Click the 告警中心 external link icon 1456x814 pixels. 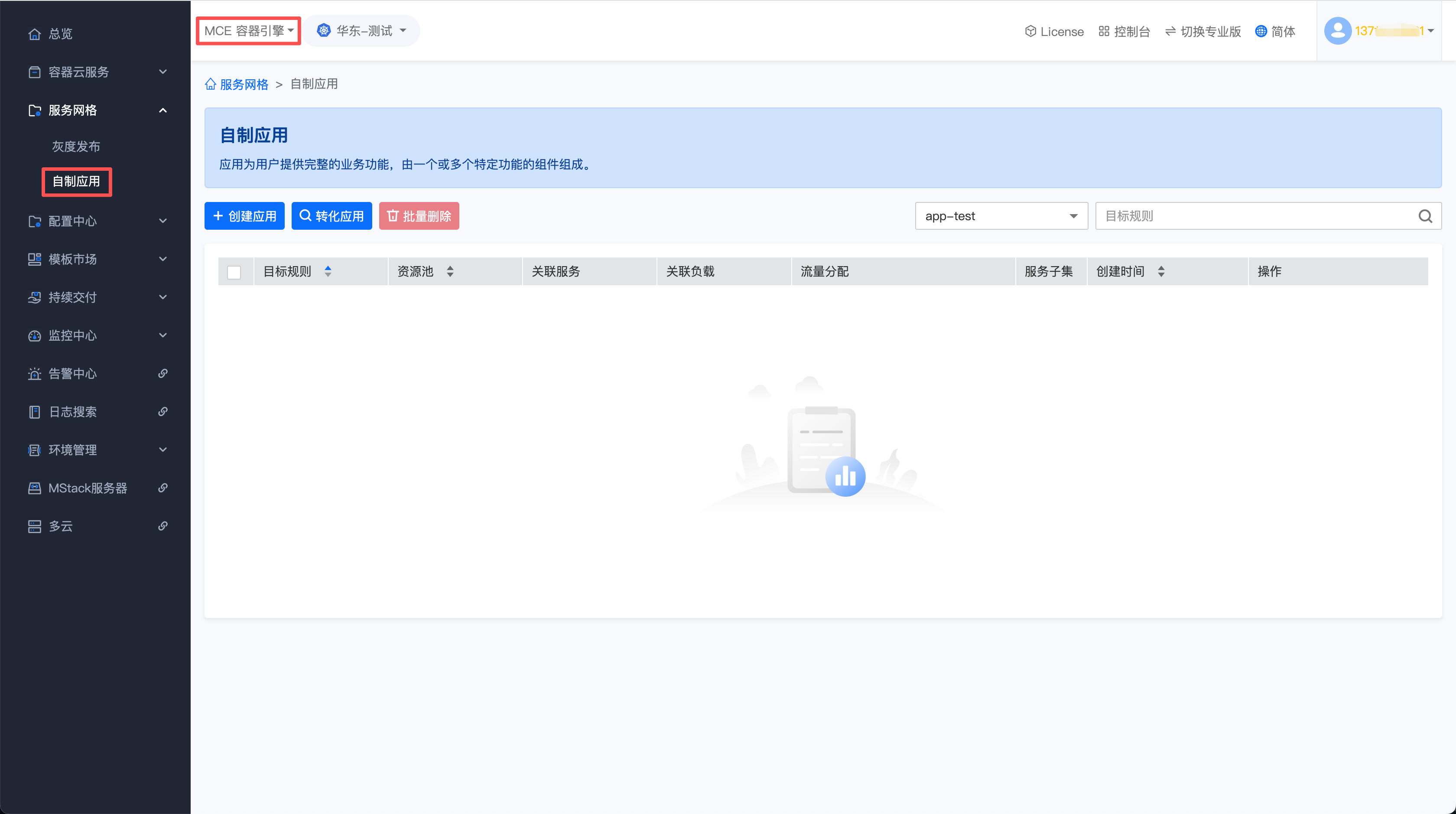(x=163, y=374)
